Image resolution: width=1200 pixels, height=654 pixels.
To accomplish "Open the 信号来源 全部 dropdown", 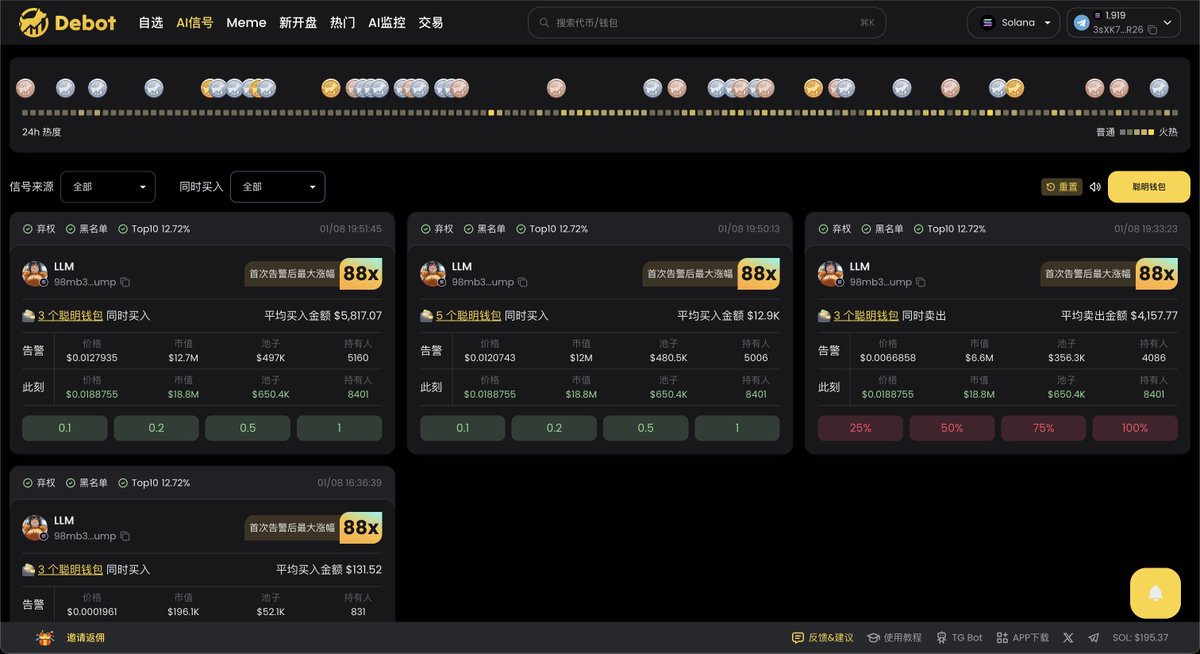I will click(x=108, y=187).
